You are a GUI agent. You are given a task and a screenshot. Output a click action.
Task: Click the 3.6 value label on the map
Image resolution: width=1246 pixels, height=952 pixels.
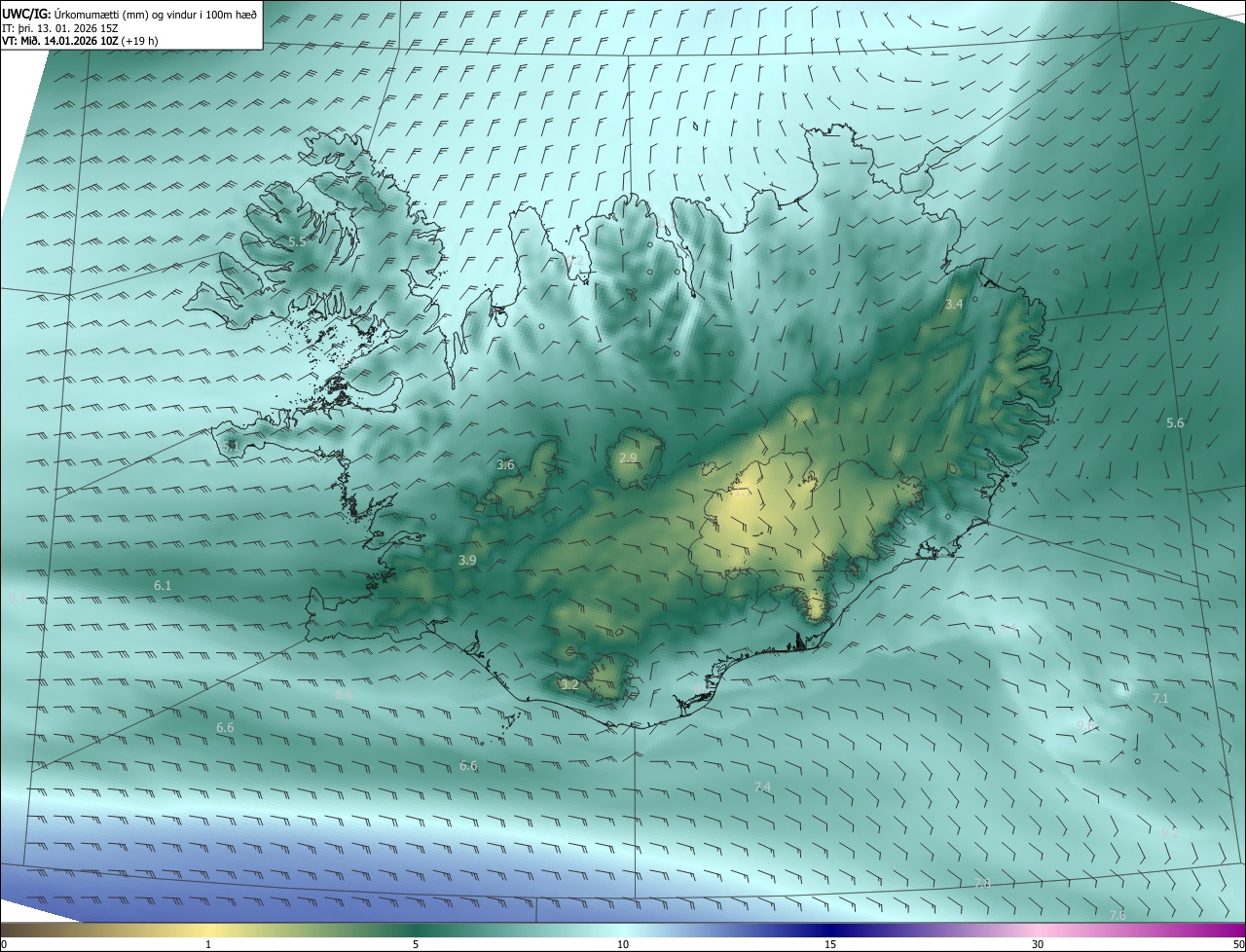(x=505, y=465)
